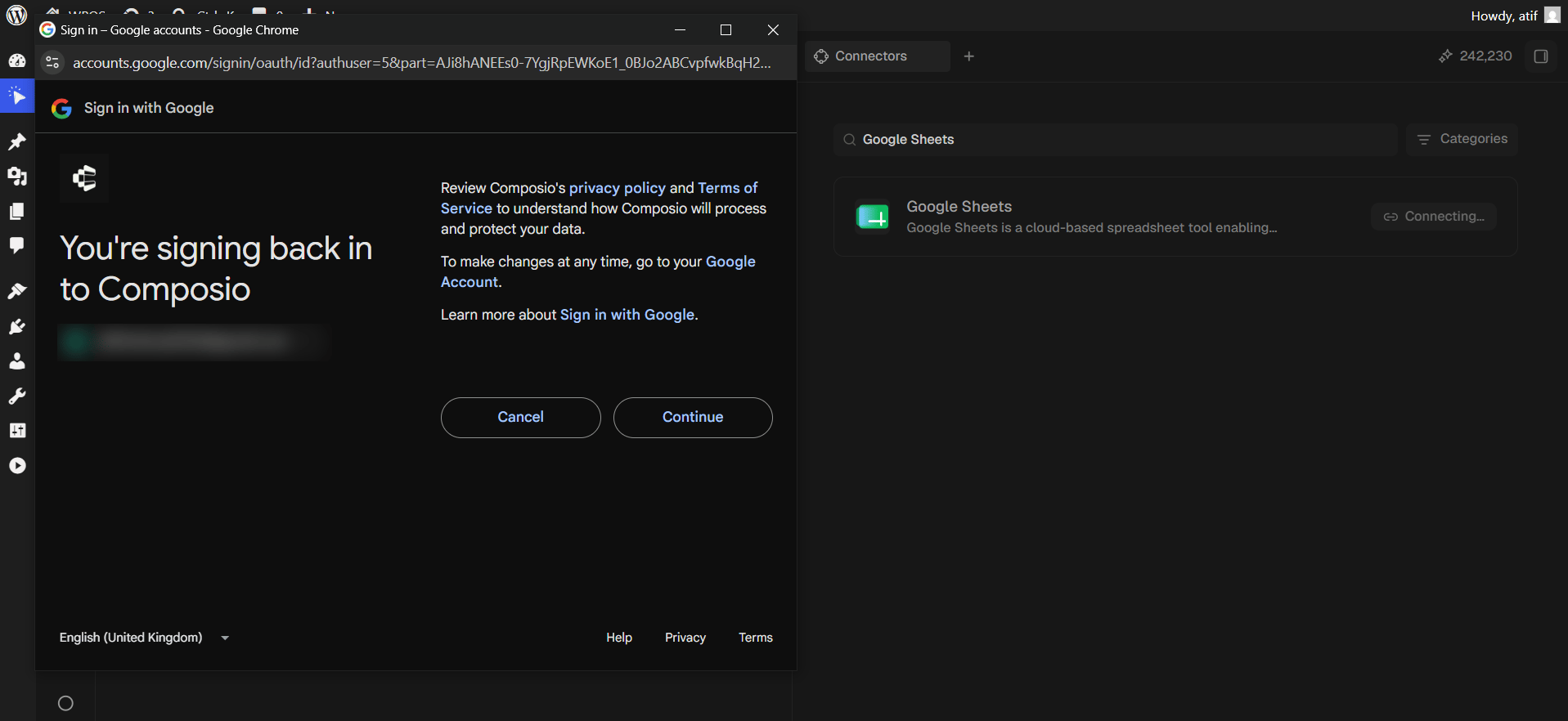Click the Sign in with Google header text
The width and height of the screenshot is (1568, 721).
[149, 108]
